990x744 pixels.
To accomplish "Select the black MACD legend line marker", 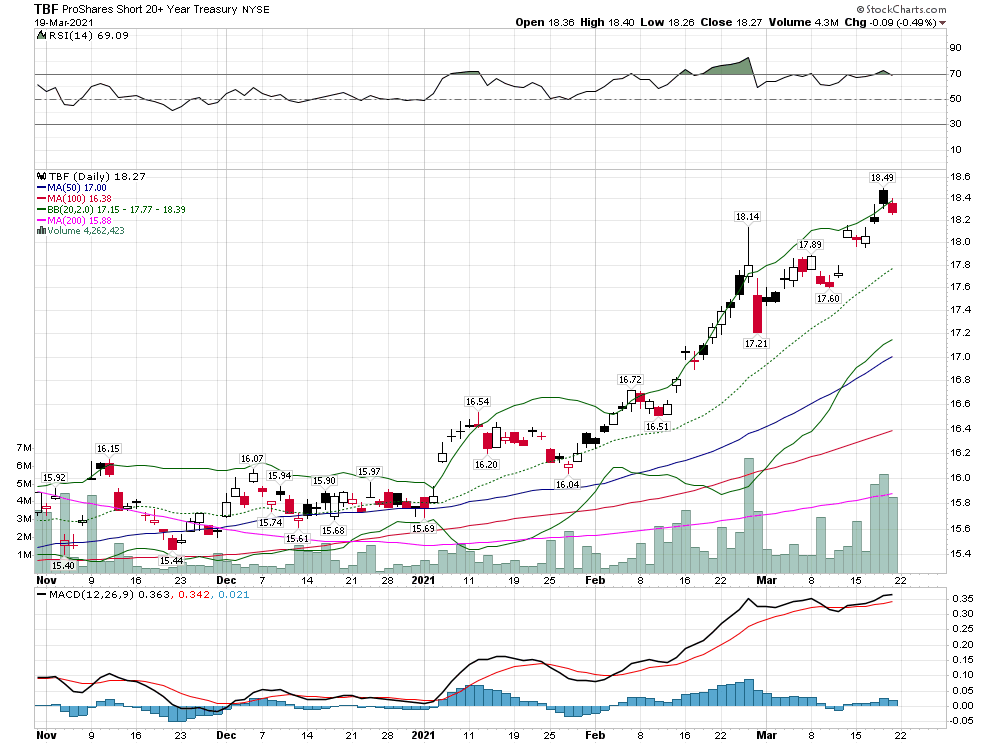I will pyautogui.click(x=41, y=594).
